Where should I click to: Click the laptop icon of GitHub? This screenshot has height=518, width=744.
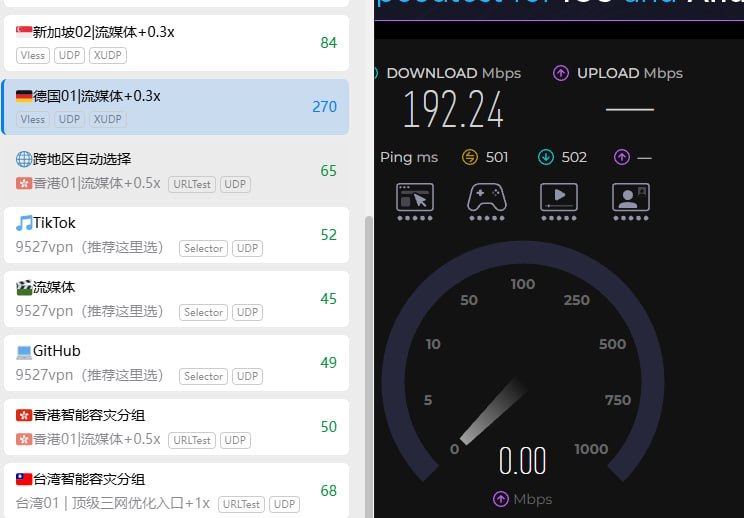(24, 352)
